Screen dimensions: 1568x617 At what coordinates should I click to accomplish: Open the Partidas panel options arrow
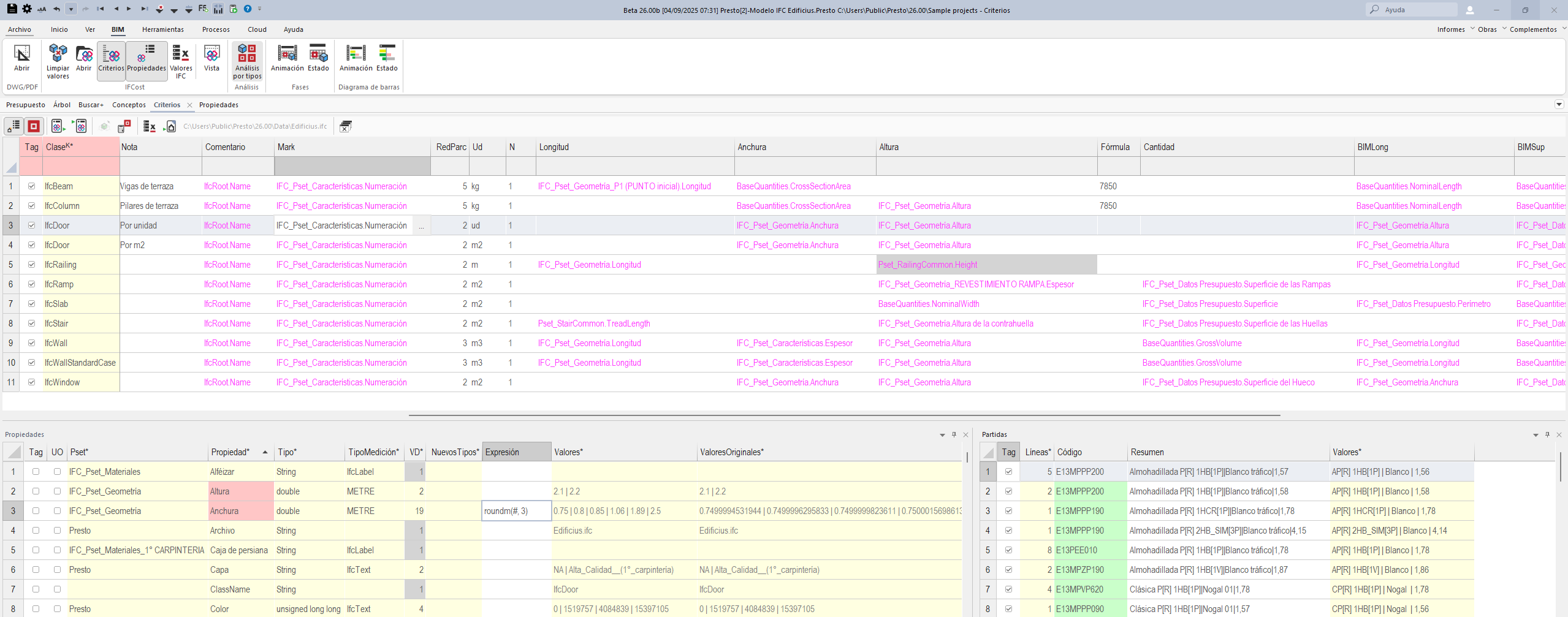(1536, 435)
